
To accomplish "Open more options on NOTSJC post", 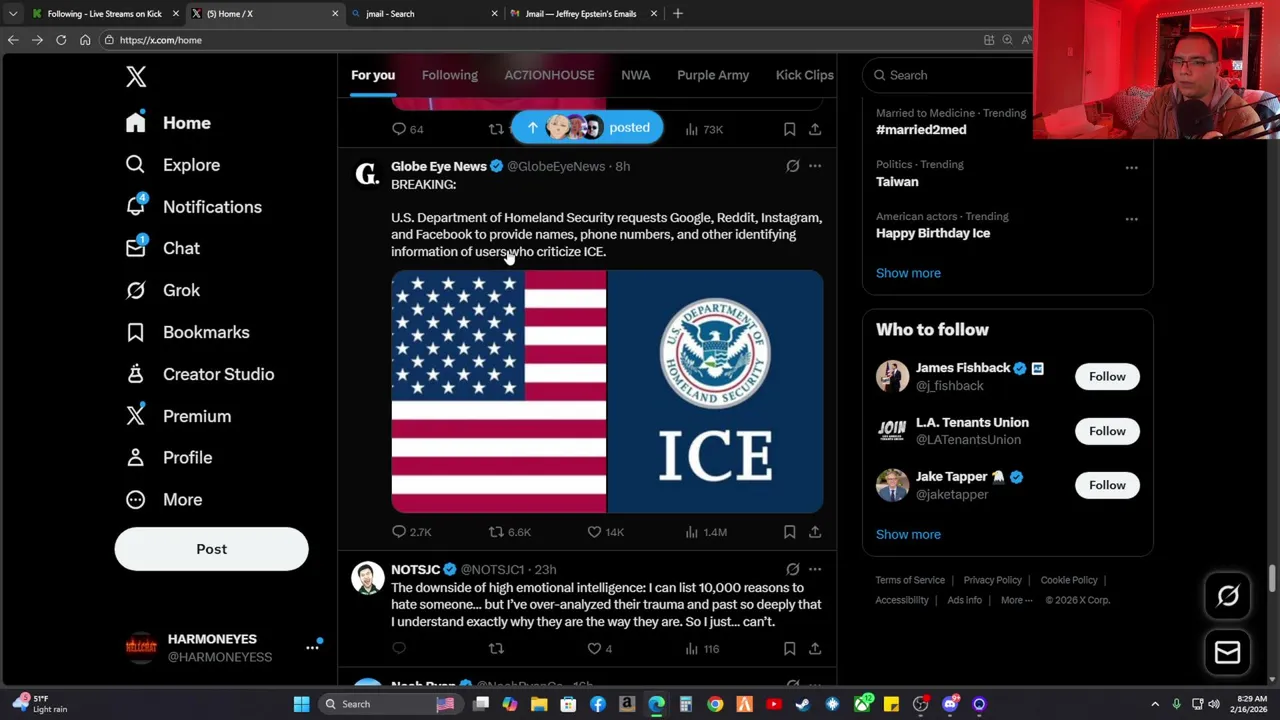I will coord(815,569).
